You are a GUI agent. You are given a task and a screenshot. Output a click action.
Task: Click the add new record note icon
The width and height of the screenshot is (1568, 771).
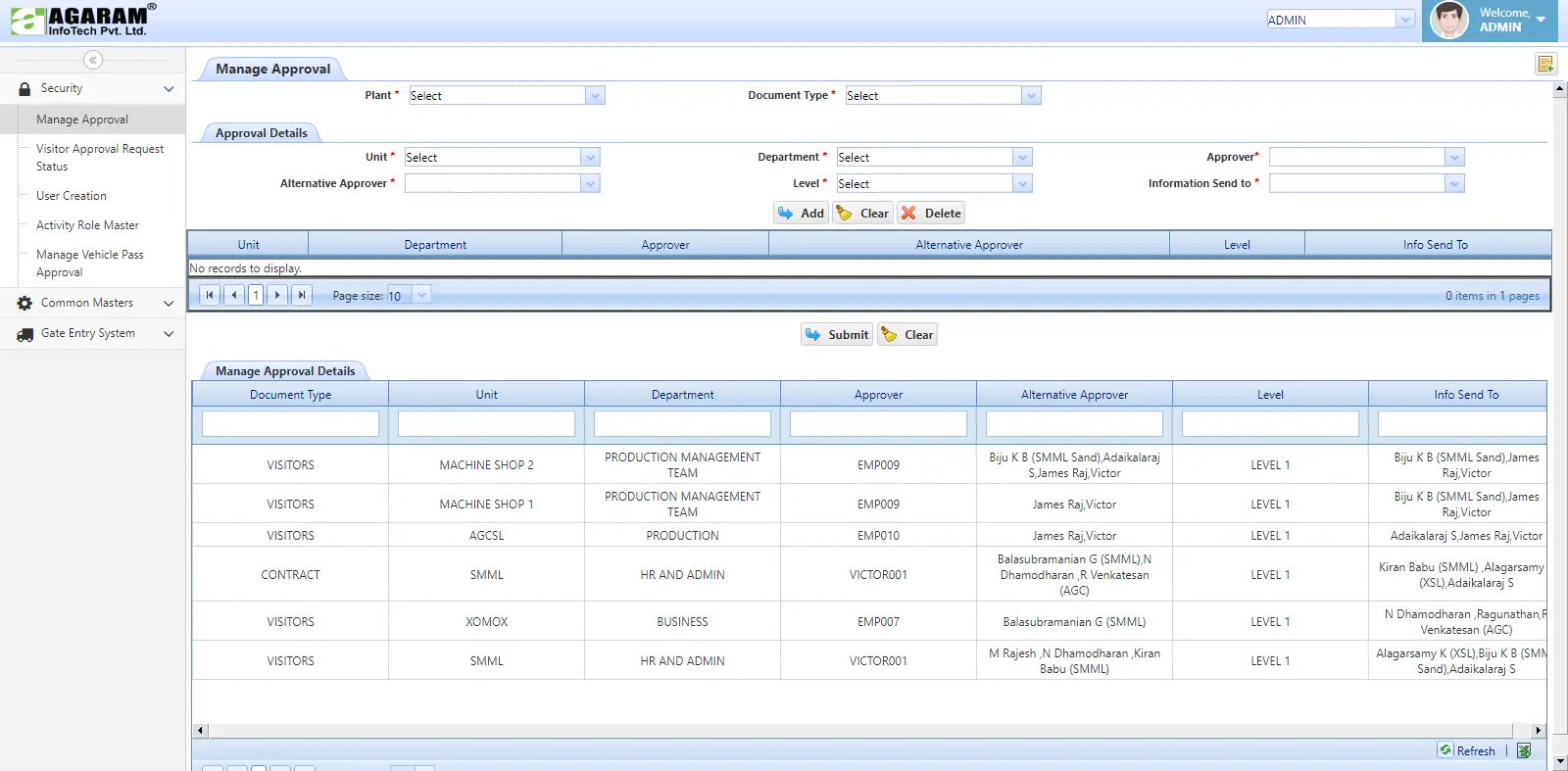pyautogui.click(x=1545, y=64)
